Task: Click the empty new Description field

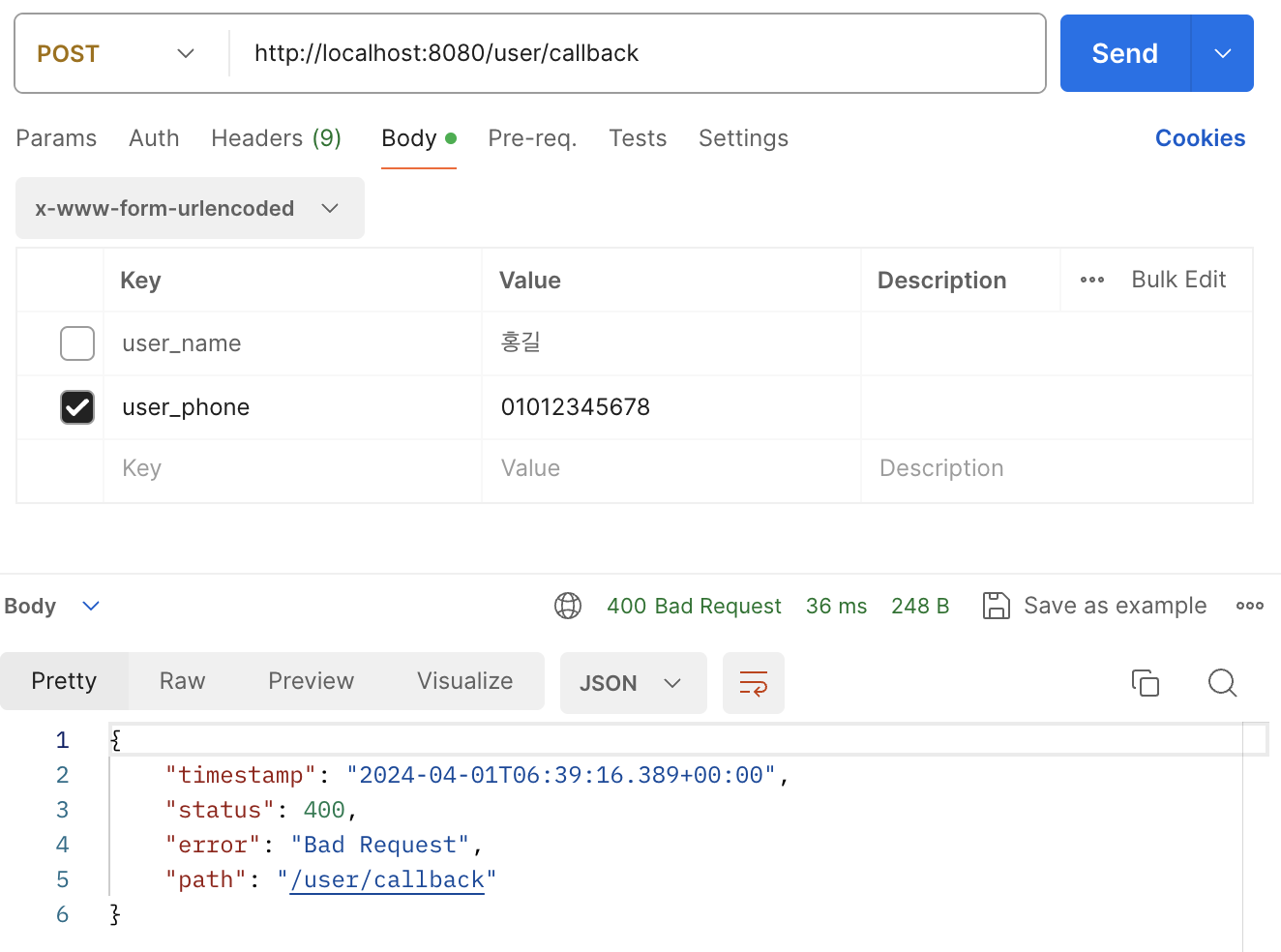Action: pyautogui.click(x=1057, y=469)
